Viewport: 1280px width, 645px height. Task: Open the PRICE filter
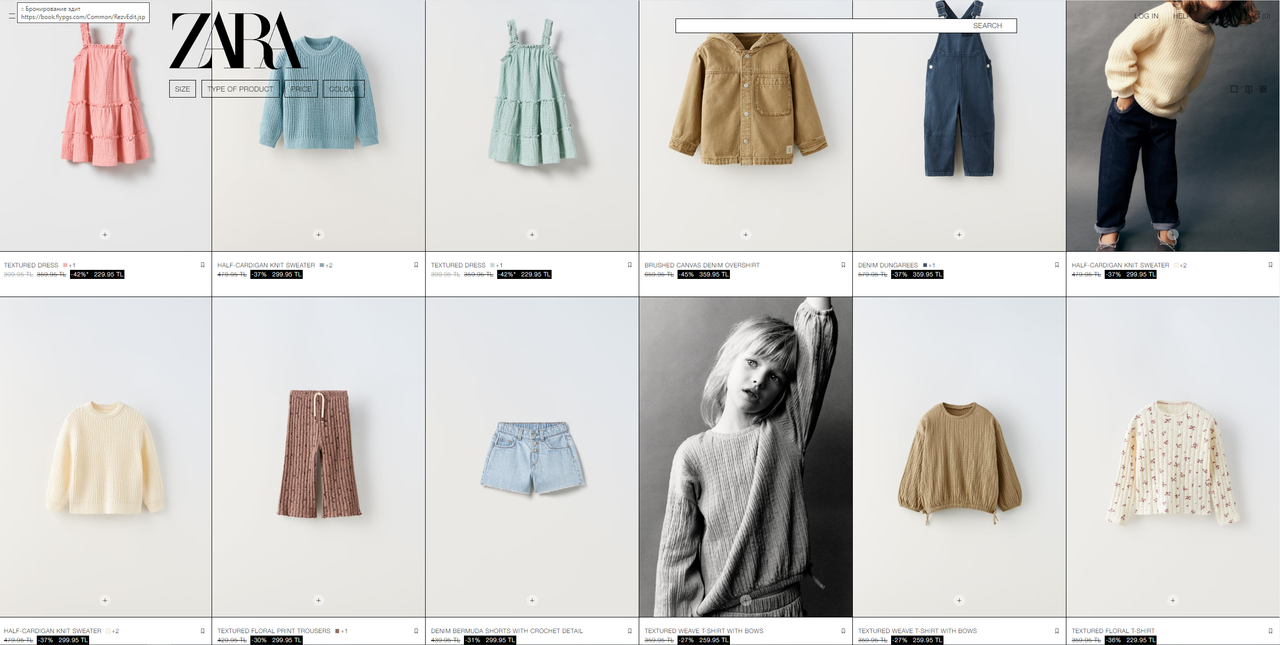[301, 89]
